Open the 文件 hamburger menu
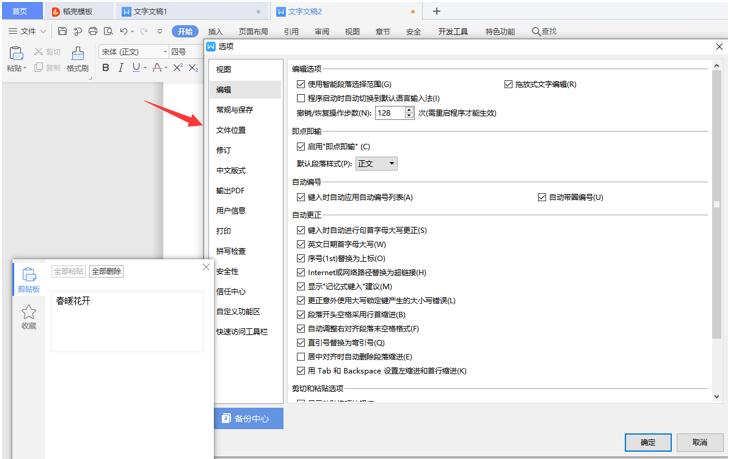This screenshot has width=732, height=459. point(13,31)
